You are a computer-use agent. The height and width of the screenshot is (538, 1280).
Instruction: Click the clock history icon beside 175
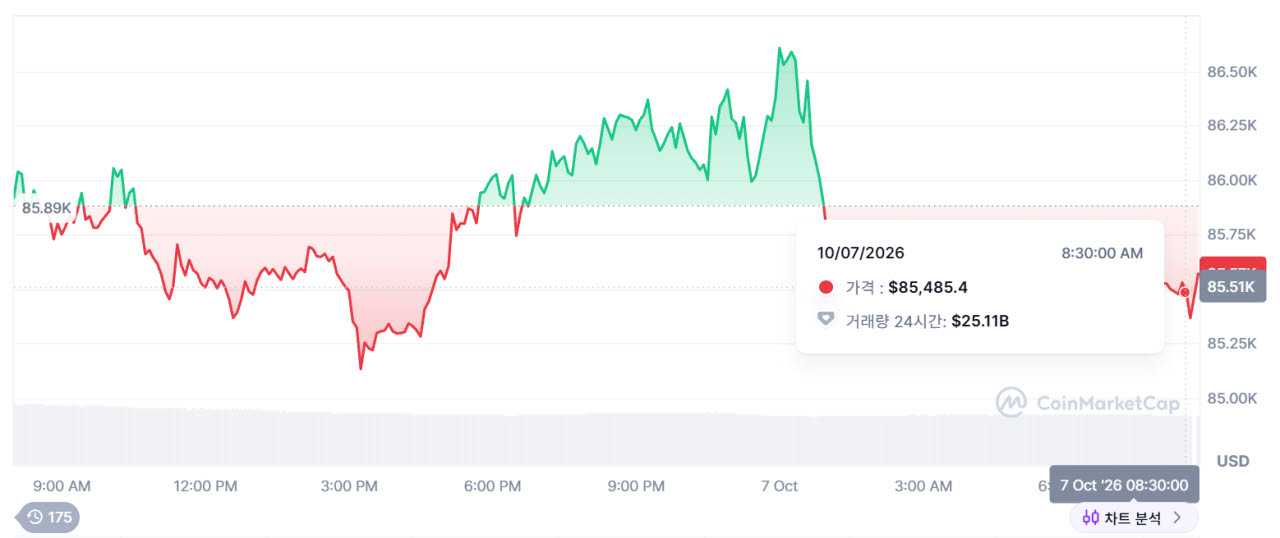click(35, 517)
